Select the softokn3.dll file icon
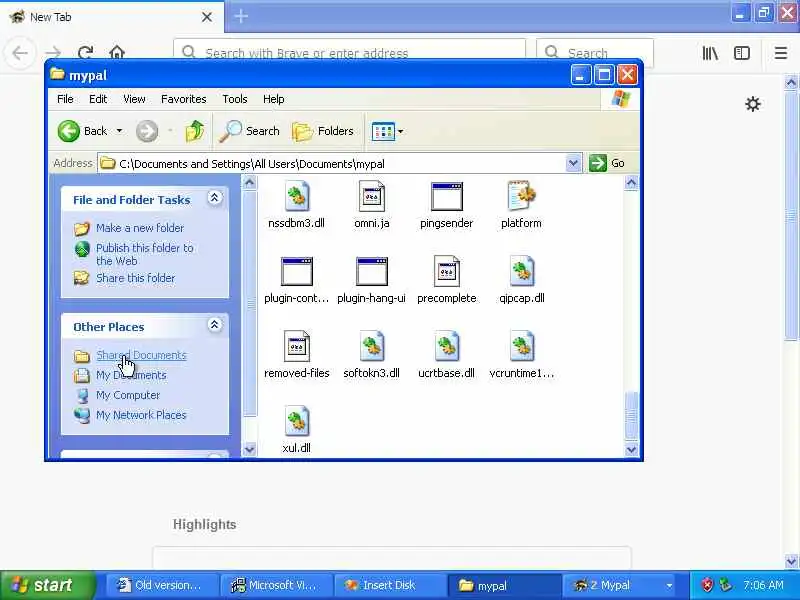800x600 pixels. pyautogui.click(x=371, y=346)
